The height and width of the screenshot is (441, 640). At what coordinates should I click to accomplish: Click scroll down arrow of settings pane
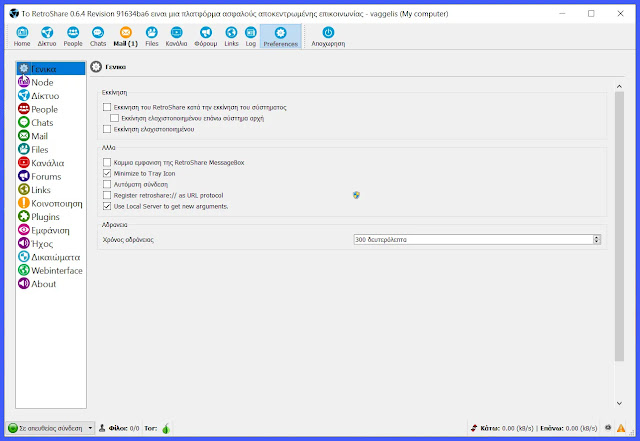[x=619, y=403]
